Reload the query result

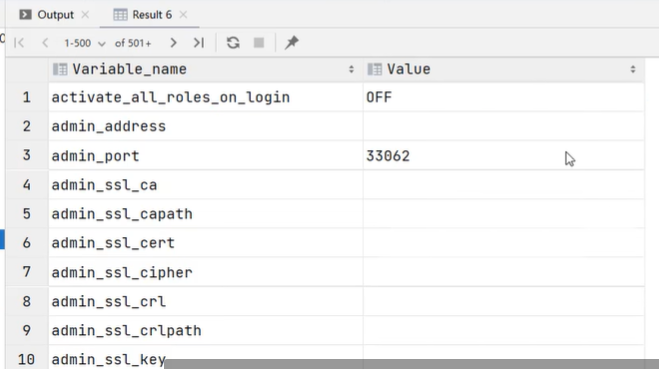tap(233, 43)
